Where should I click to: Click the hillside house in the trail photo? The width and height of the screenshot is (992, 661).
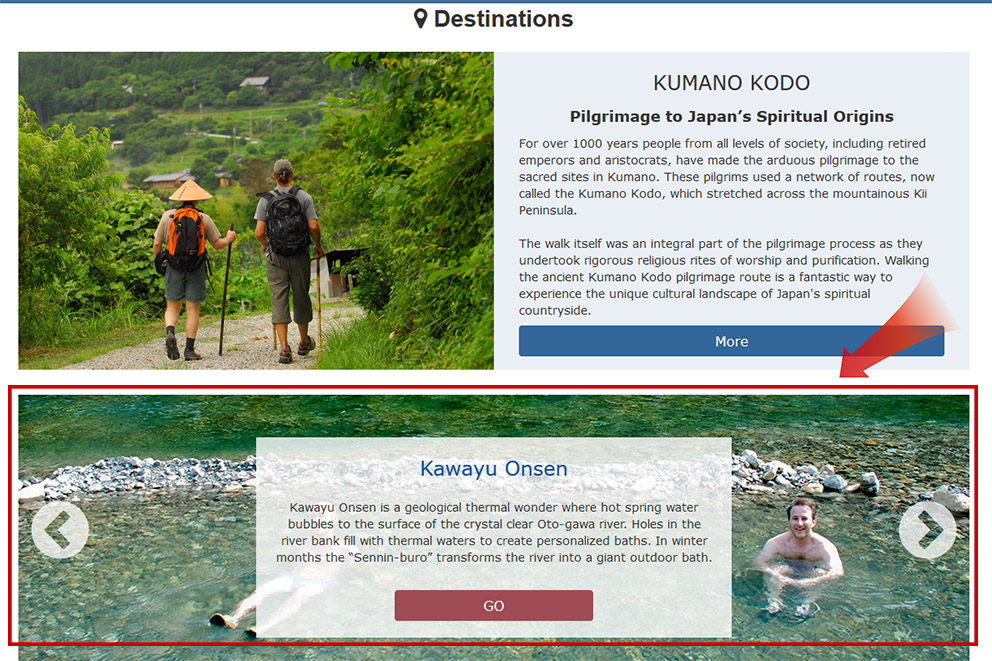pyautogui.click(x=255, y=83)
